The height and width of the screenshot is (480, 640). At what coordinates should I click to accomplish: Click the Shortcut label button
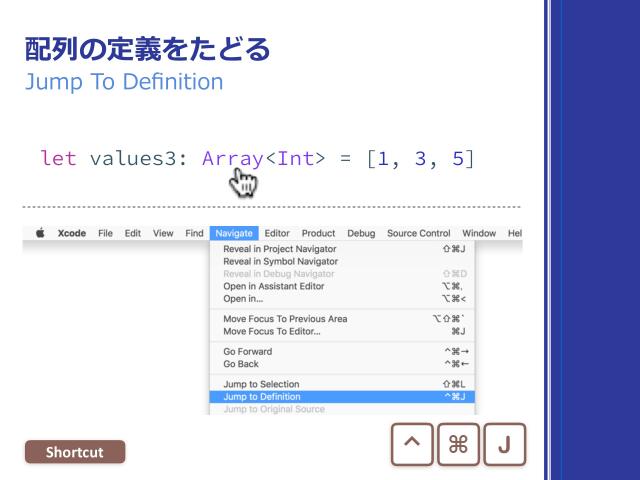(x=77, y=452)
